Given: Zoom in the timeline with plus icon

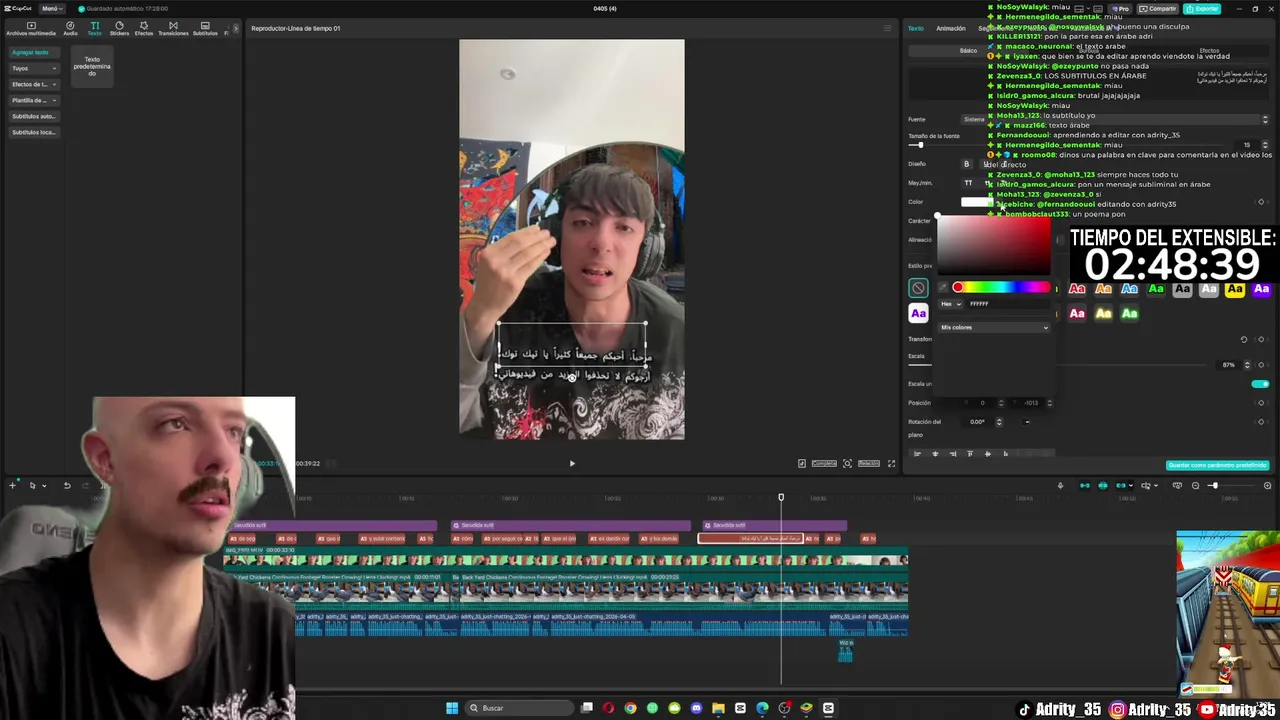Looking at the screenshot, I should [1267, 486].
